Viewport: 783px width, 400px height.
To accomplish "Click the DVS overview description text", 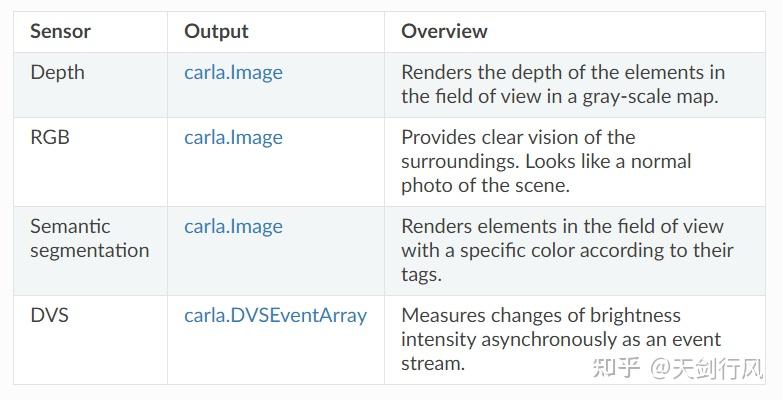I will 560,340.
